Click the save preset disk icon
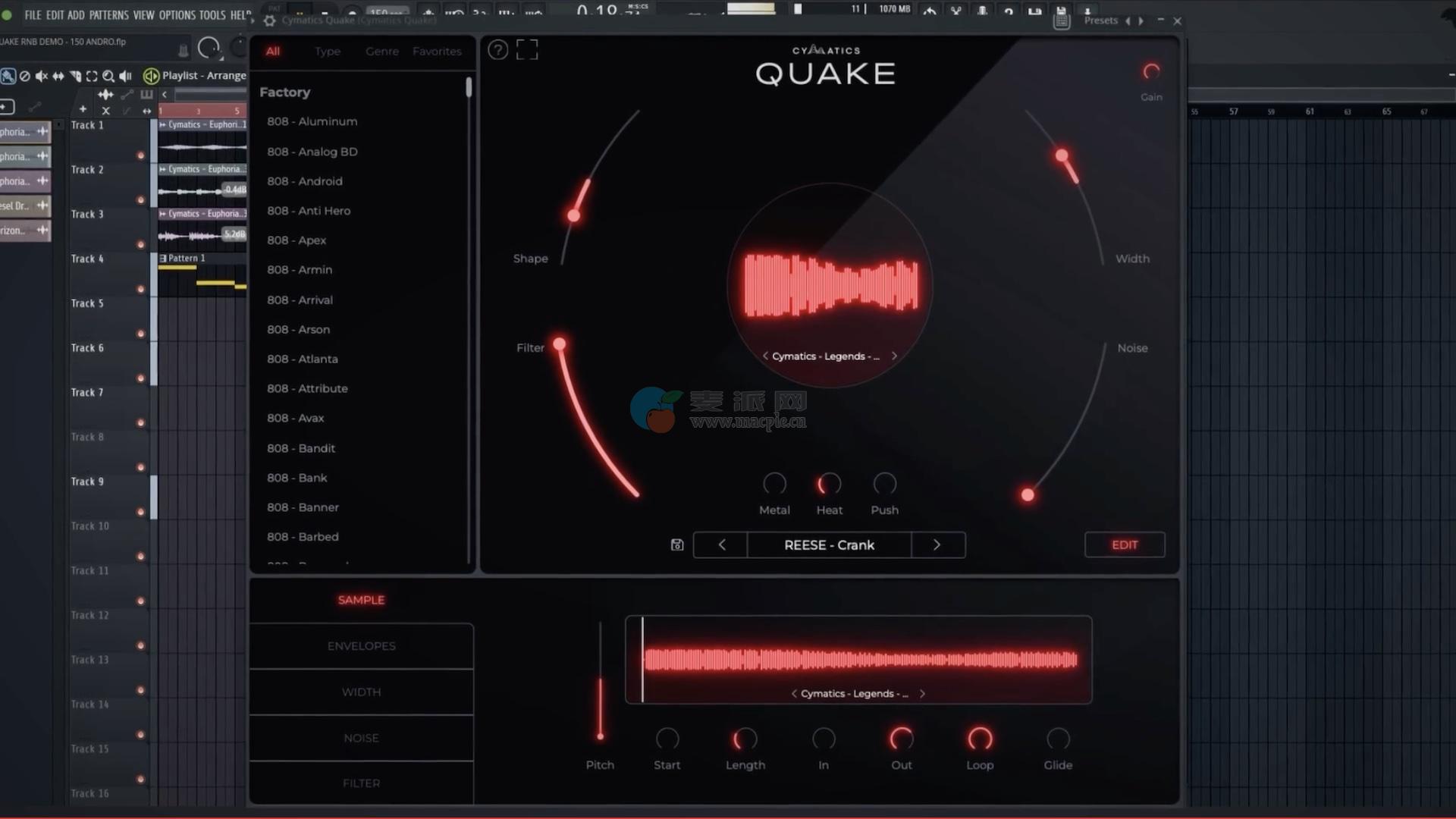Image resolution: width=1456 pixels, height=819 pixels. [677, 544]
